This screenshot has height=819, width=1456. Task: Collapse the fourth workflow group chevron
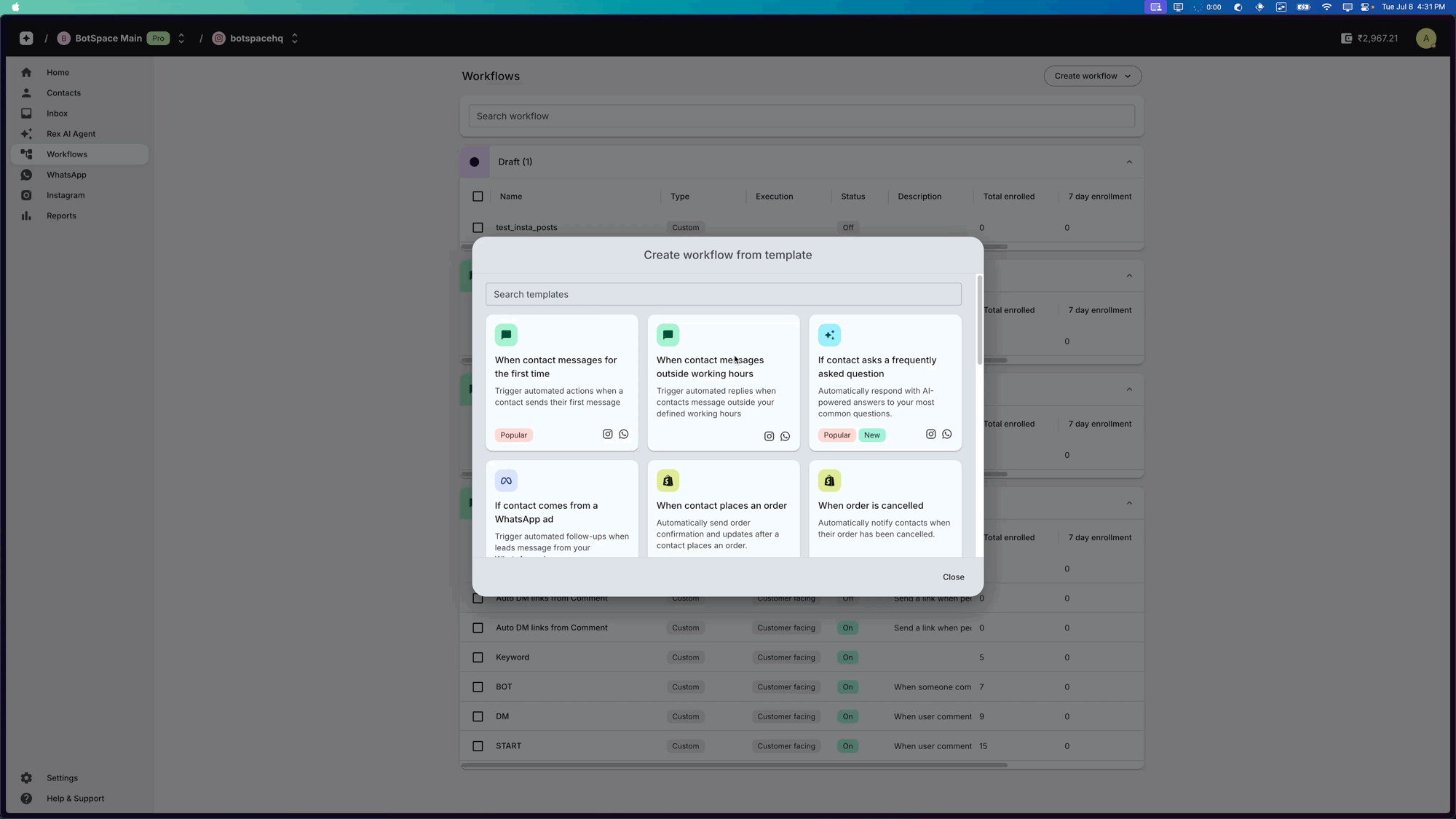point(1129,503)
